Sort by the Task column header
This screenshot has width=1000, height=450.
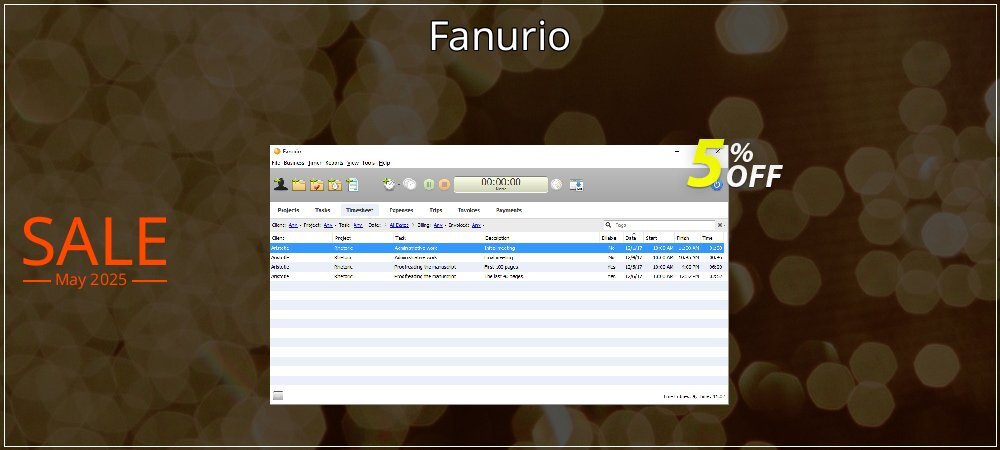pyautogui.click(x=438, y=238)
